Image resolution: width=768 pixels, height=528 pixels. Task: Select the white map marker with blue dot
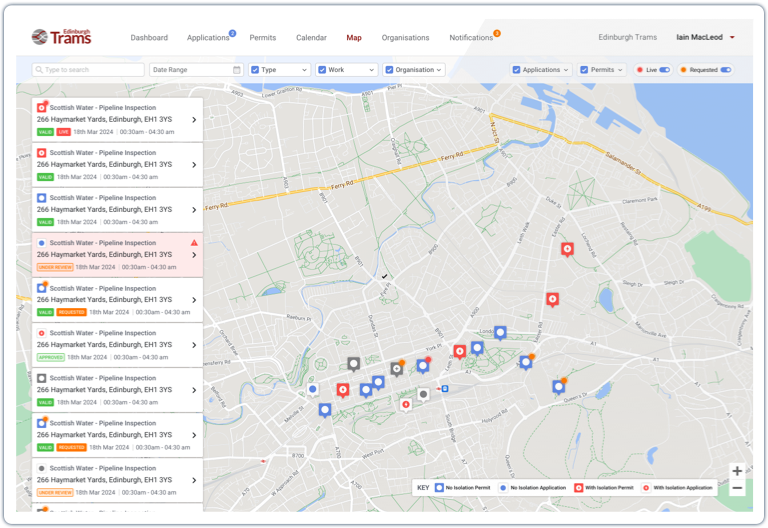point(312,390)
